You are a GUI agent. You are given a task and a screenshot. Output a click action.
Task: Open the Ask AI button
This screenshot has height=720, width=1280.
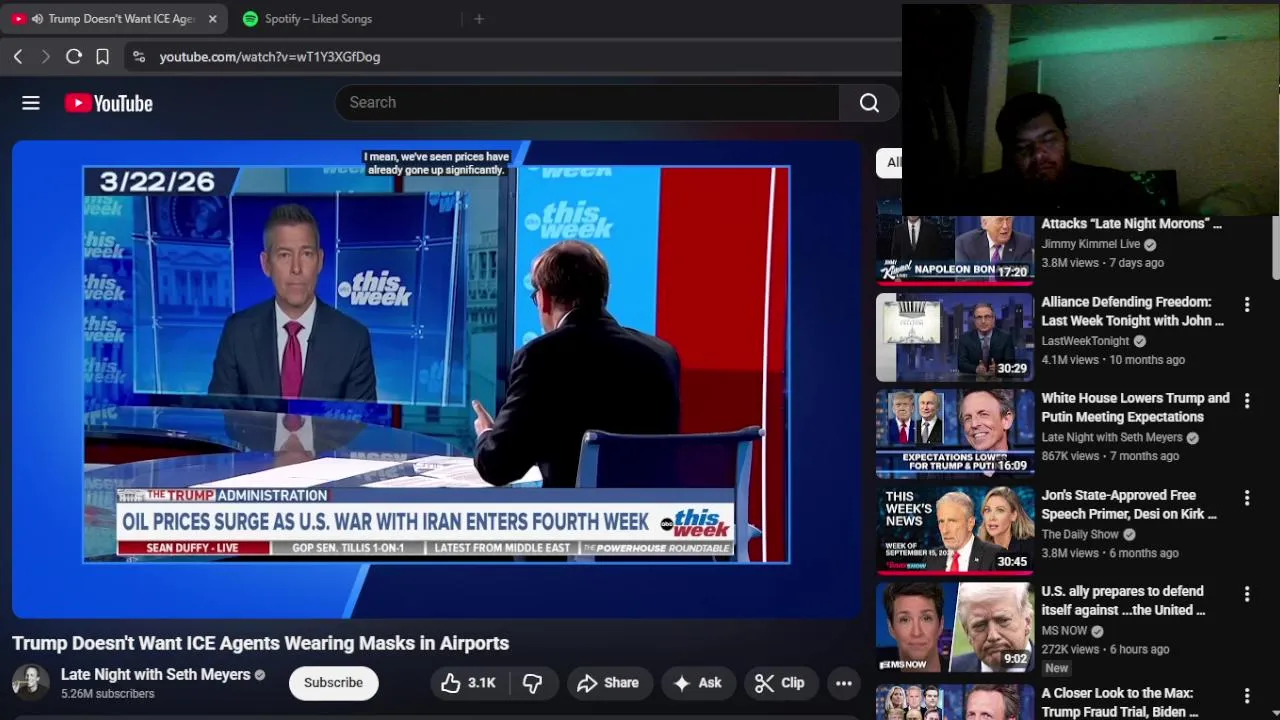698,683
